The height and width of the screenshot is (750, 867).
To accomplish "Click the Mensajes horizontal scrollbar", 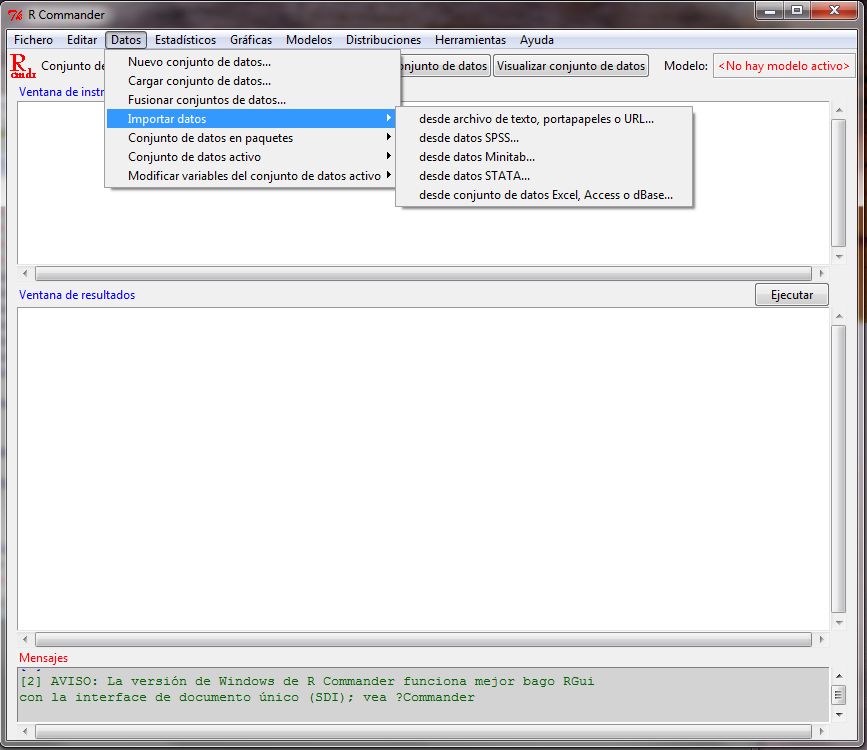I will (423, 732).
